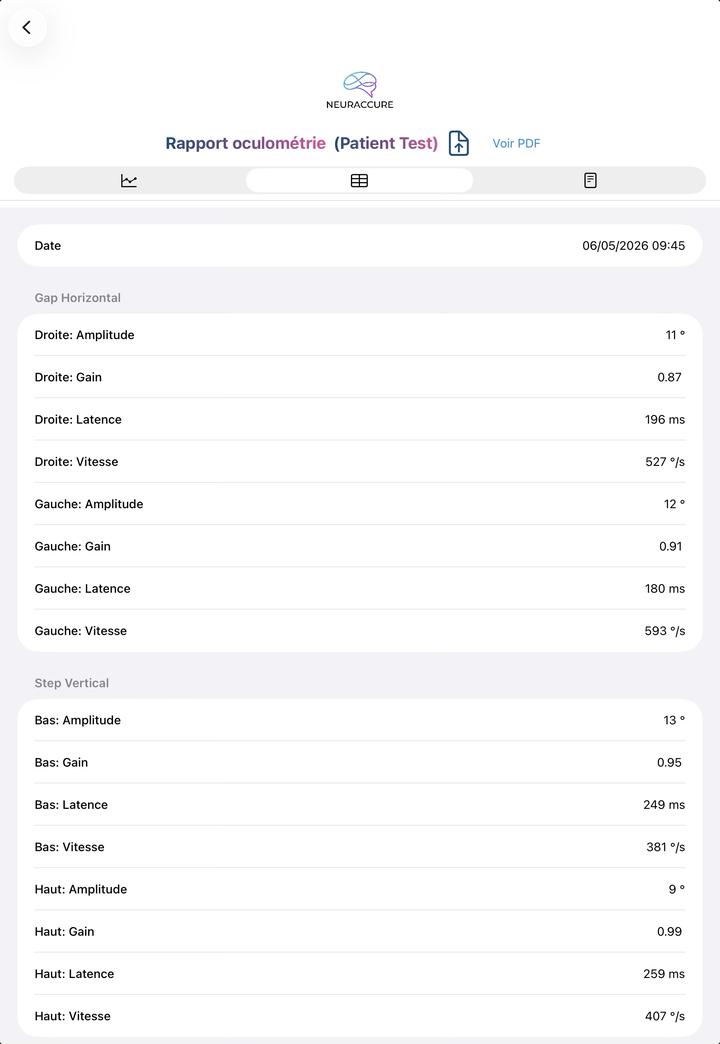720x1044 pixels.
Task: Tap the Haut: Vitesse 407 °/s value
Action: 665,1016
